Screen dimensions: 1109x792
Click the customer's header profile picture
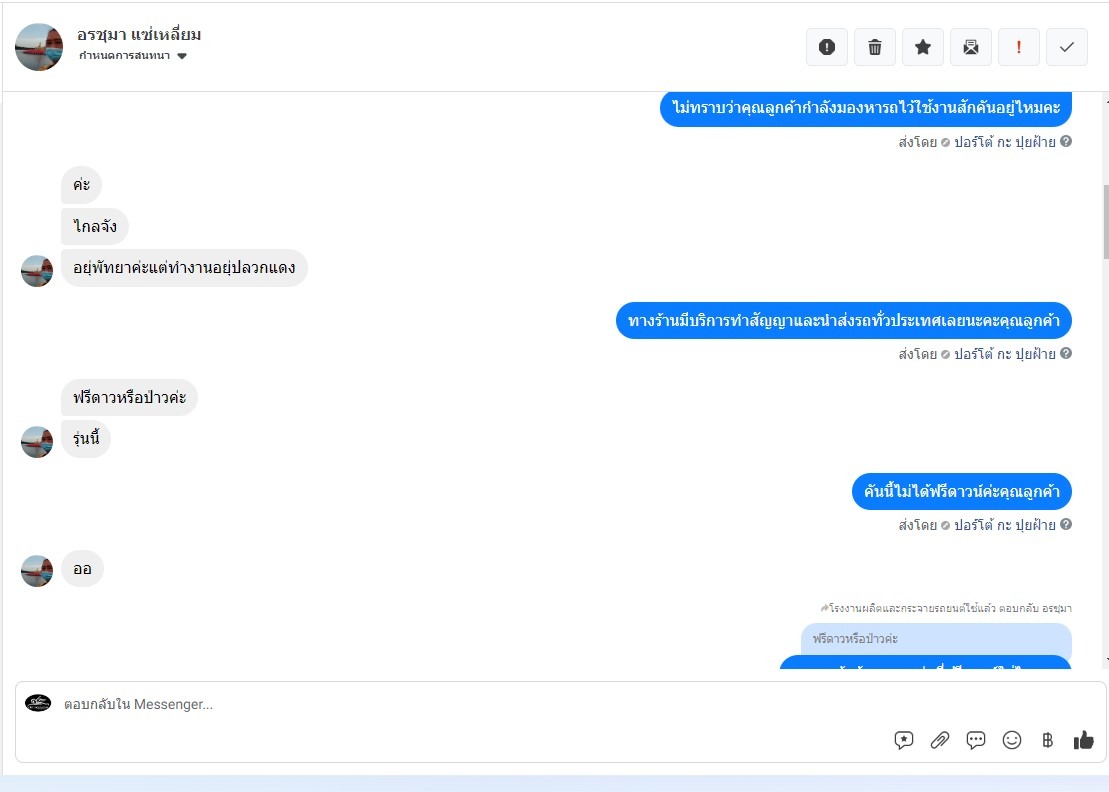tap(39, 47)
